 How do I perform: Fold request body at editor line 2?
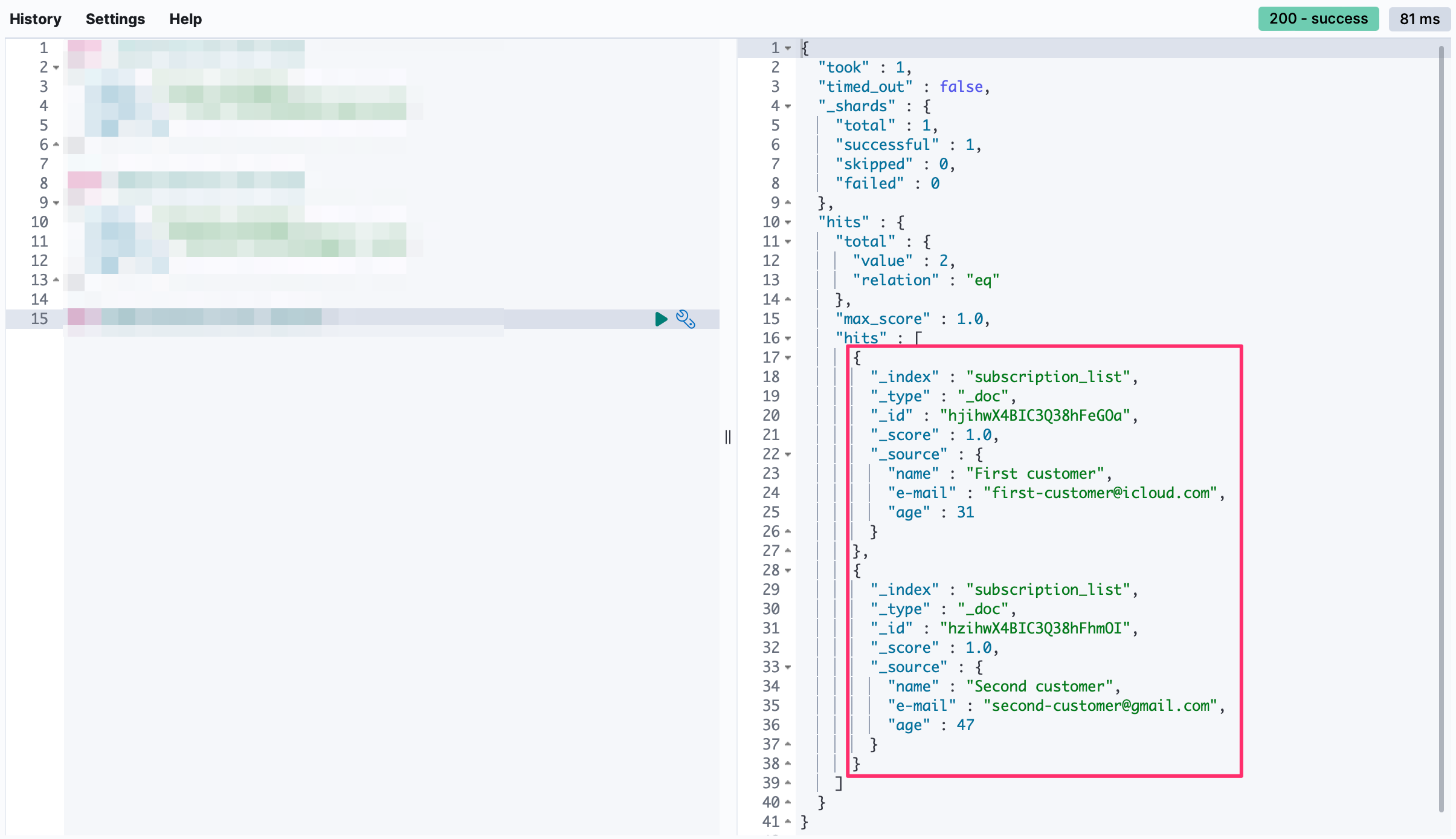point(56,68)
